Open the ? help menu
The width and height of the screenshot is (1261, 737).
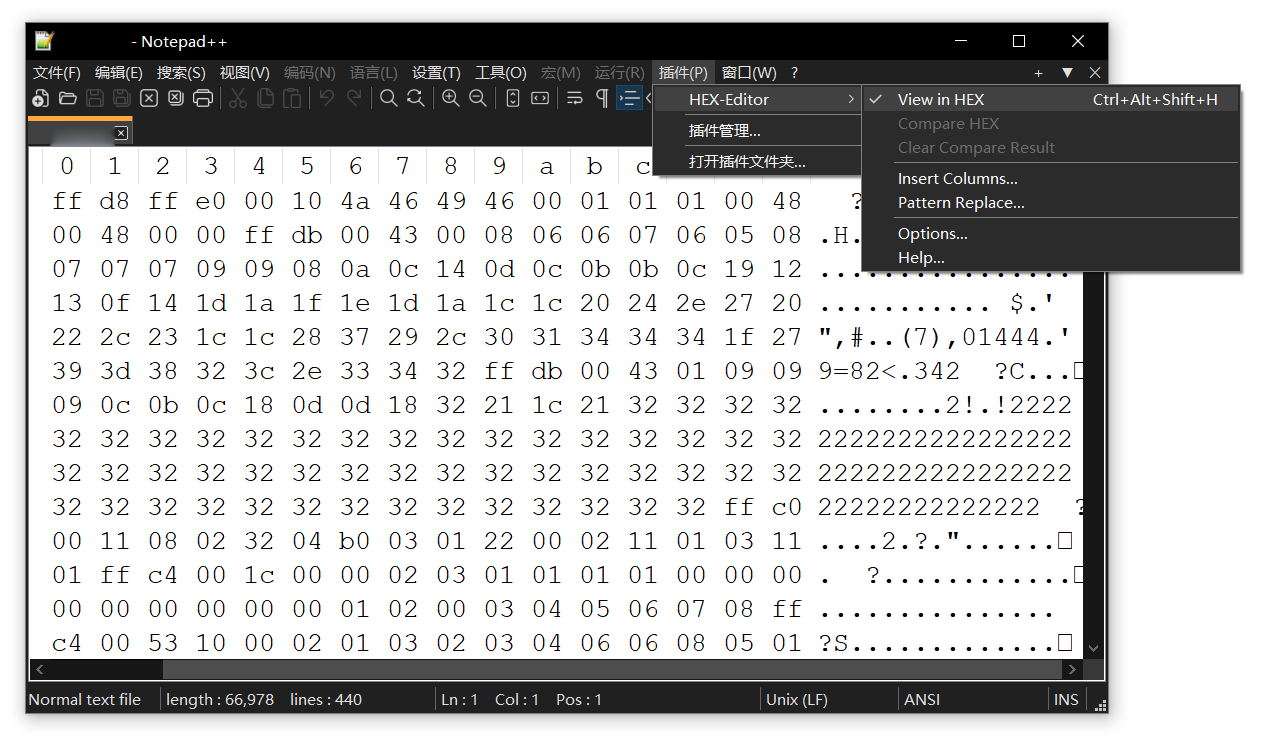click(794, 73)
